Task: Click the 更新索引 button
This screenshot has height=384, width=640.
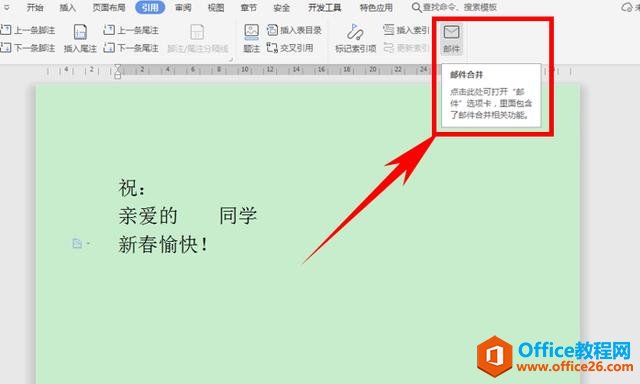Action: 407,48
